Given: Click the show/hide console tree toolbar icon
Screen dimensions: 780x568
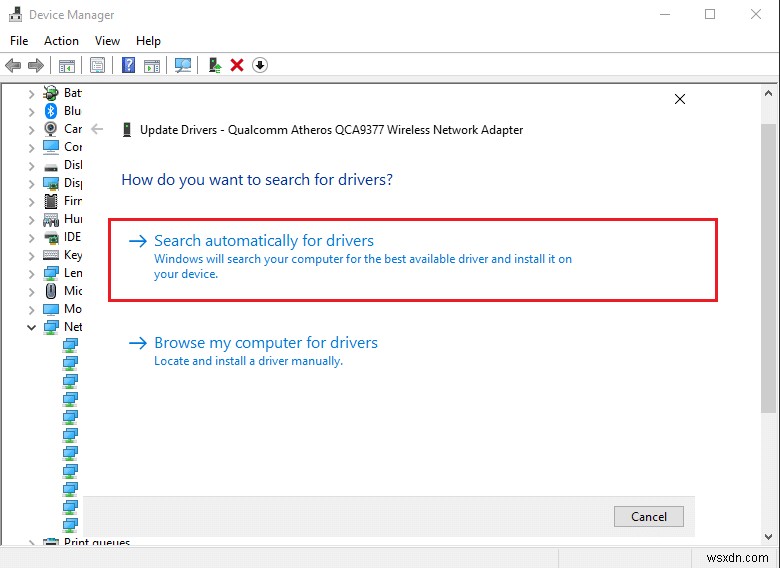Looking at the screenshot, I should (67, 65).
